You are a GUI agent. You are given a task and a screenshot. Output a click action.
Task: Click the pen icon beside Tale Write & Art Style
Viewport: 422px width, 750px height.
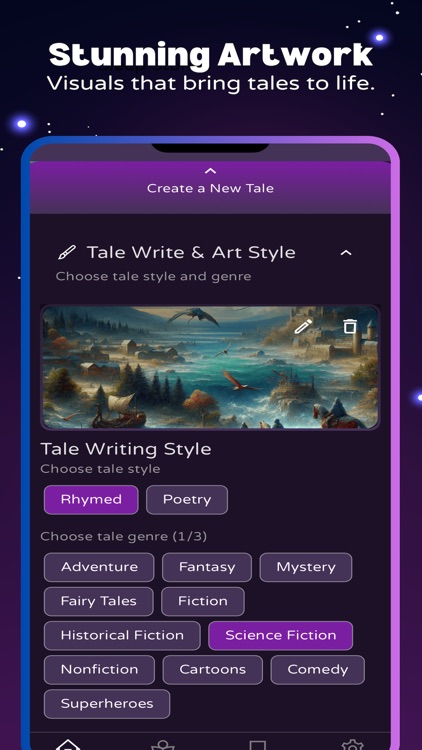point(67,252)
